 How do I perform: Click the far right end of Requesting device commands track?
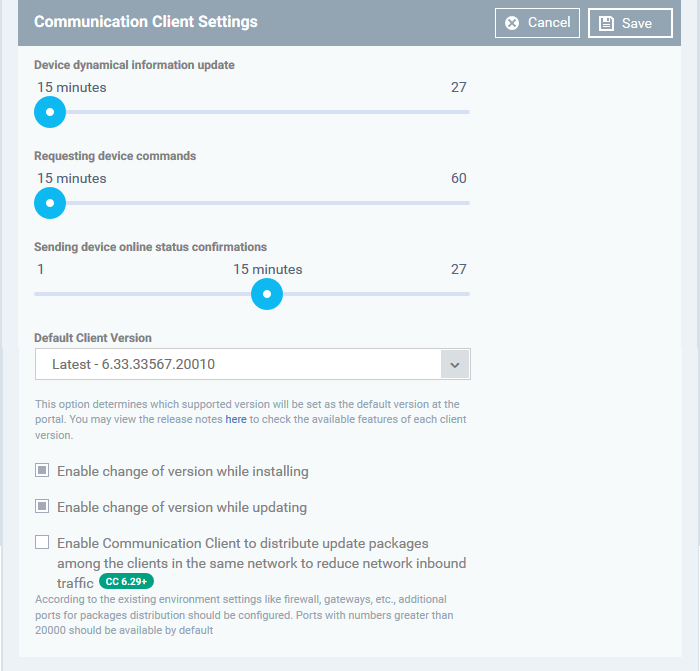[467, 203]
